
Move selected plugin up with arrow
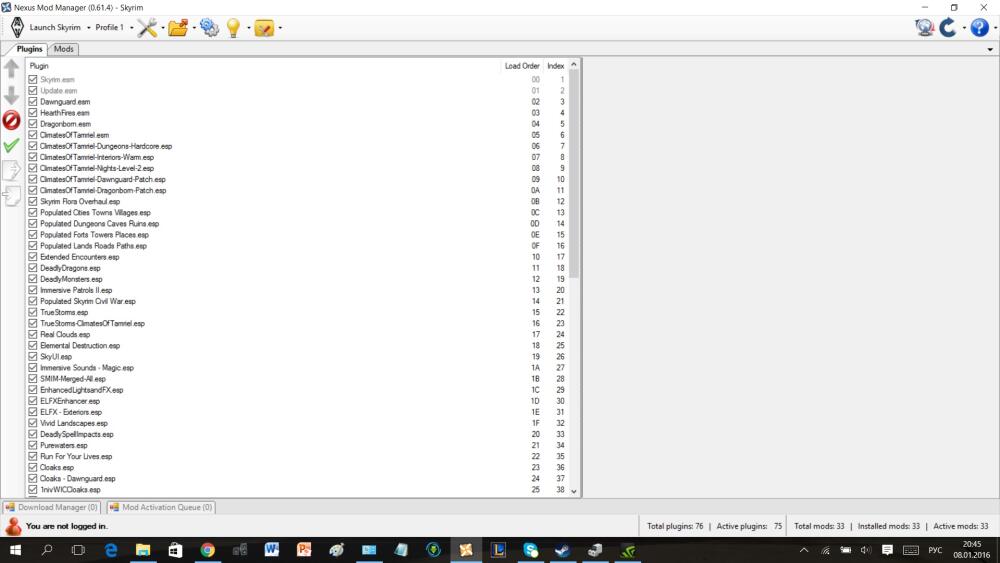[11, 69]
